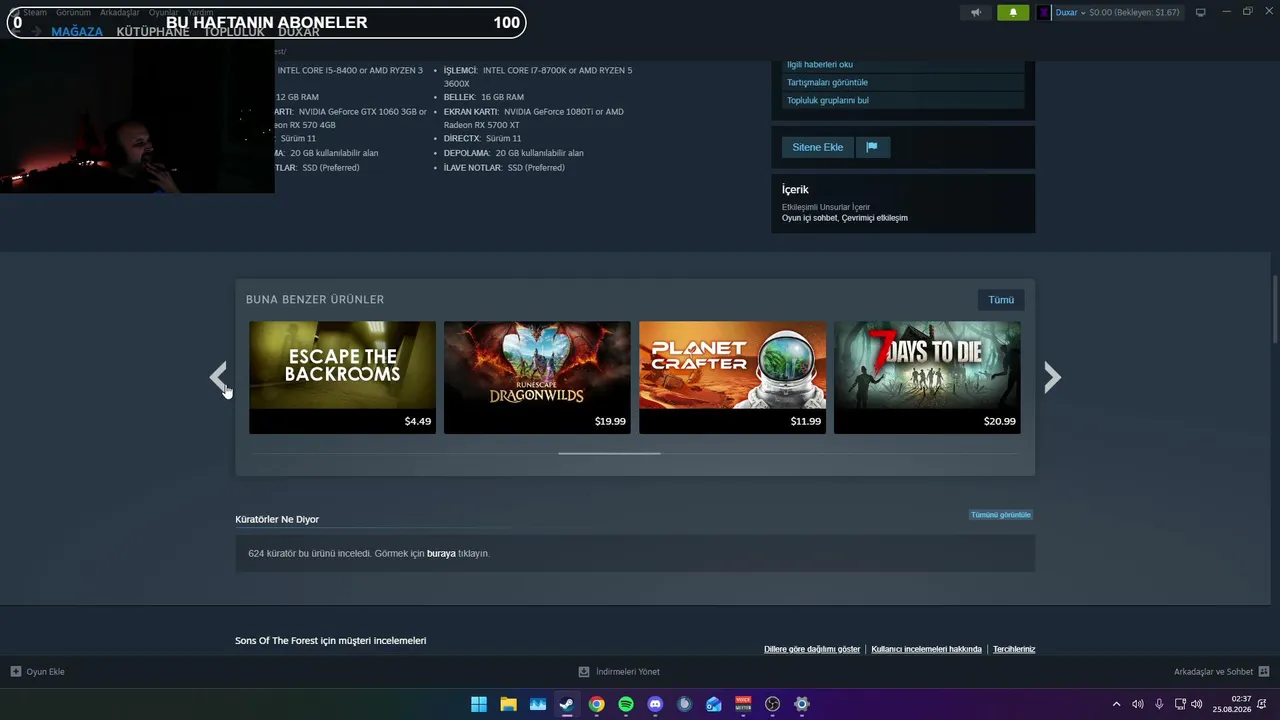Click the Tümü button for similar products
Viewport: 1280px width, 720px height.
(1001, 300)
